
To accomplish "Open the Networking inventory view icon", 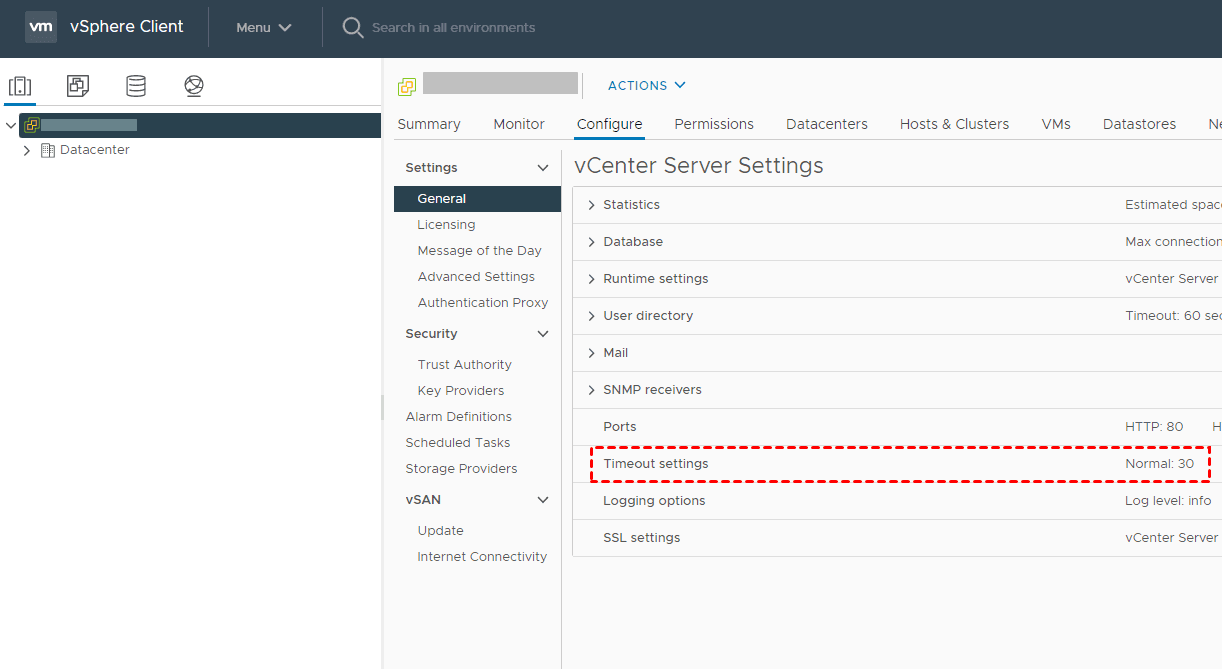I will tap(194, 86).
